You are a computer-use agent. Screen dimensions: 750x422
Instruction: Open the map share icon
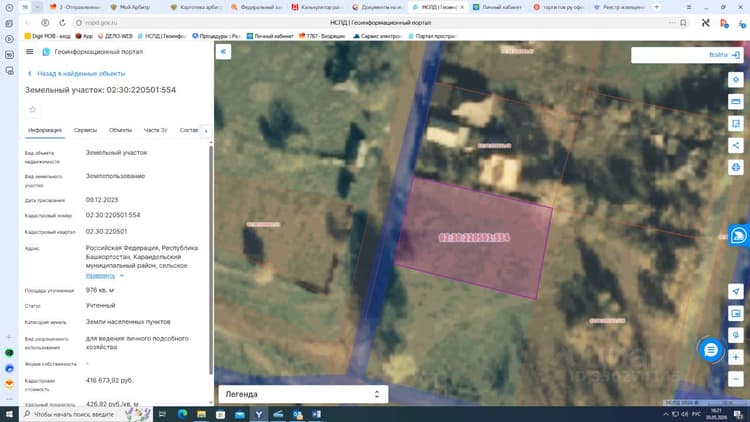pos(736,145)
